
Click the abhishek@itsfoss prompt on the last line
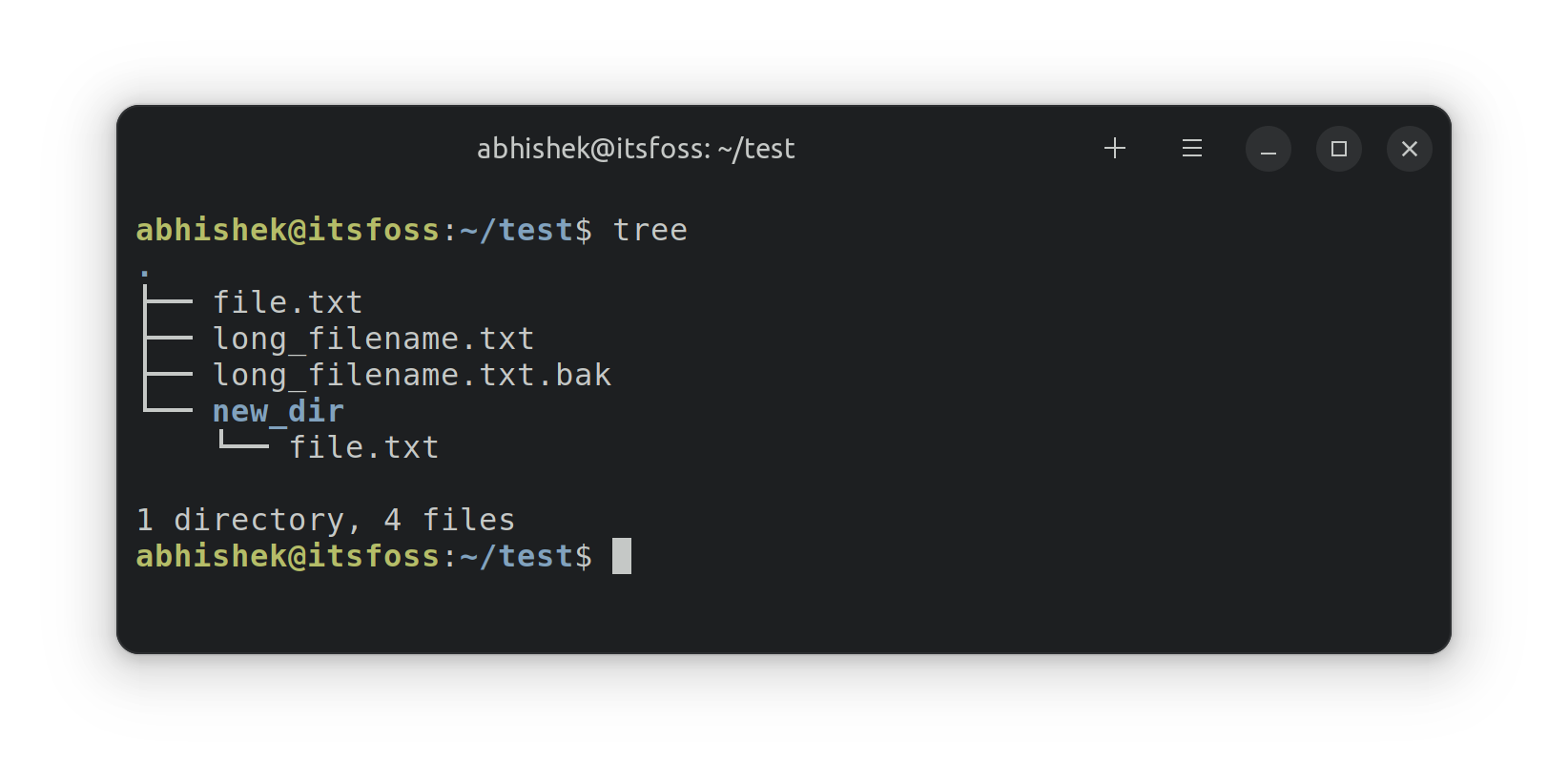click(x=287, y=555)
